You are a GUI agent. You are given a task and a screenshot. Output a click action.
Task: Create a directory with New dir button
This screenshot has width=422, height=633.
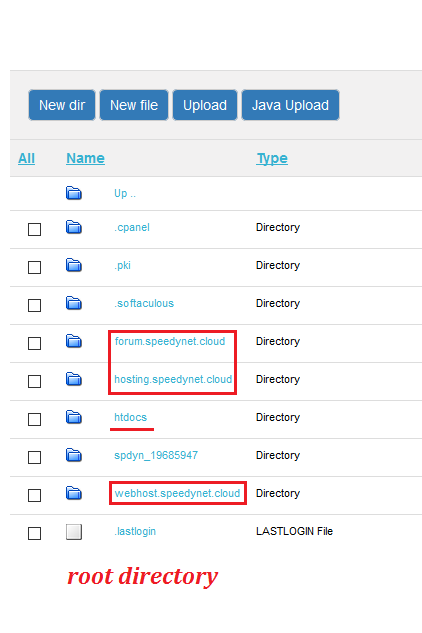coord(62,105)
